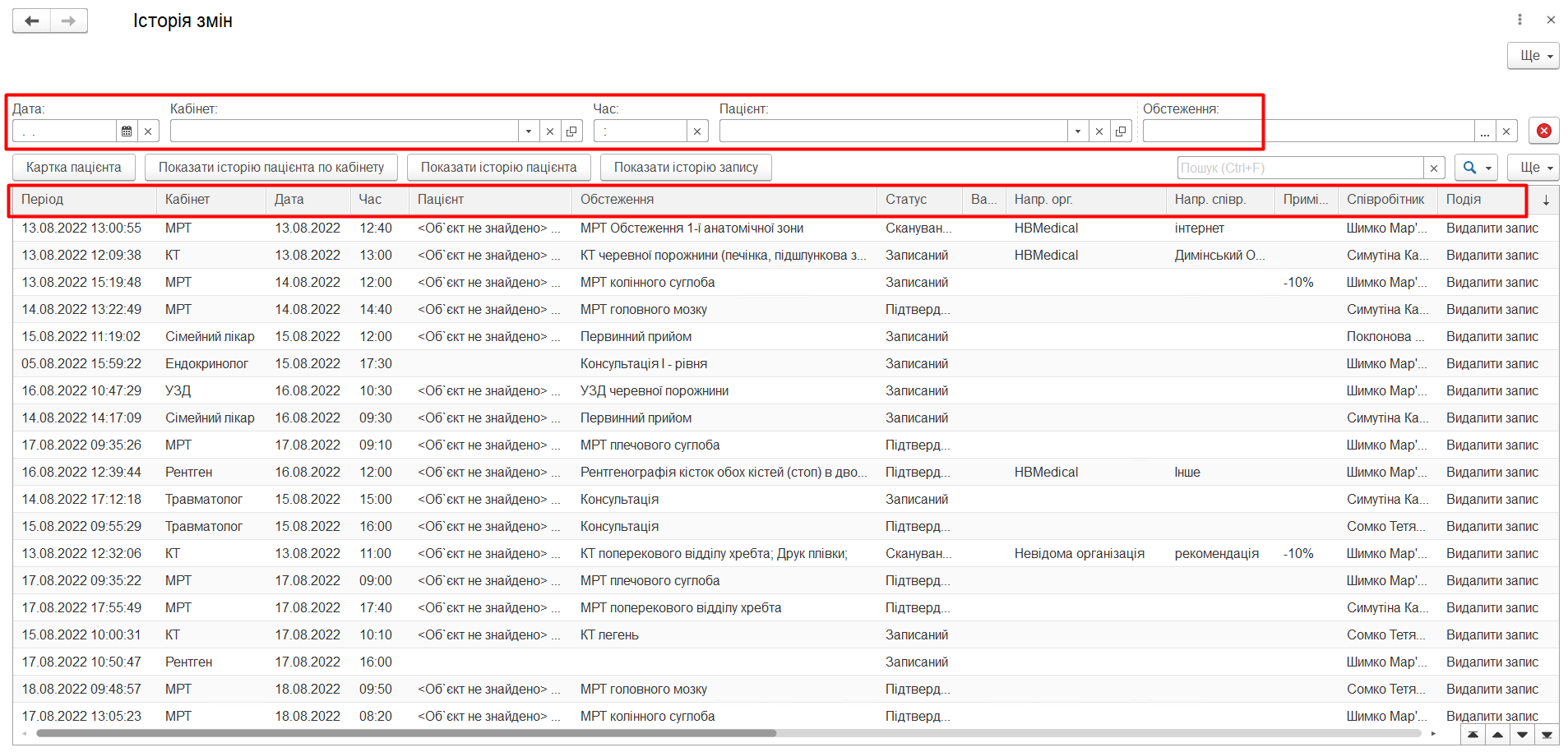Clear the Дата filter field
This screenshot has width=1568, height=752.
[x=148, y=131]
